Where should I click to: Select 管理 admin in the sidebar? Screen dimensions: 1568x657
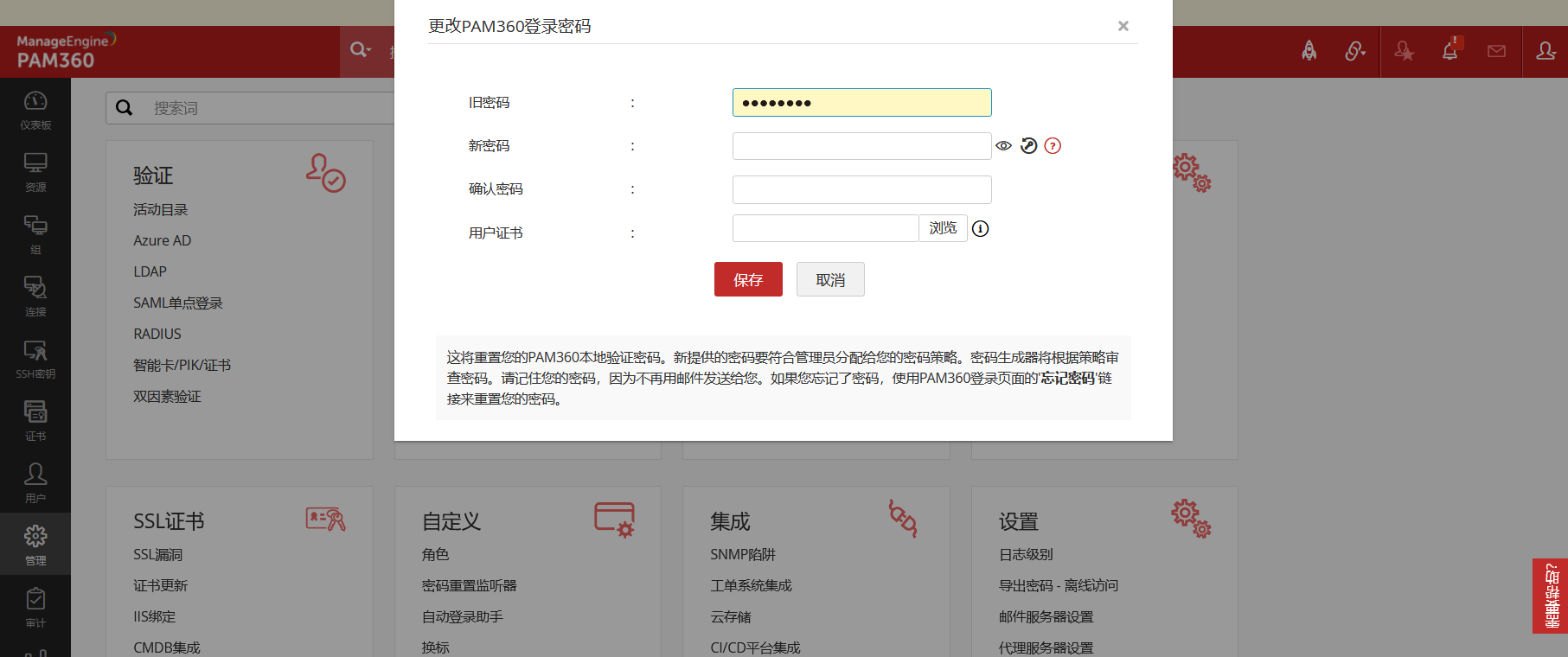point(35,545)
